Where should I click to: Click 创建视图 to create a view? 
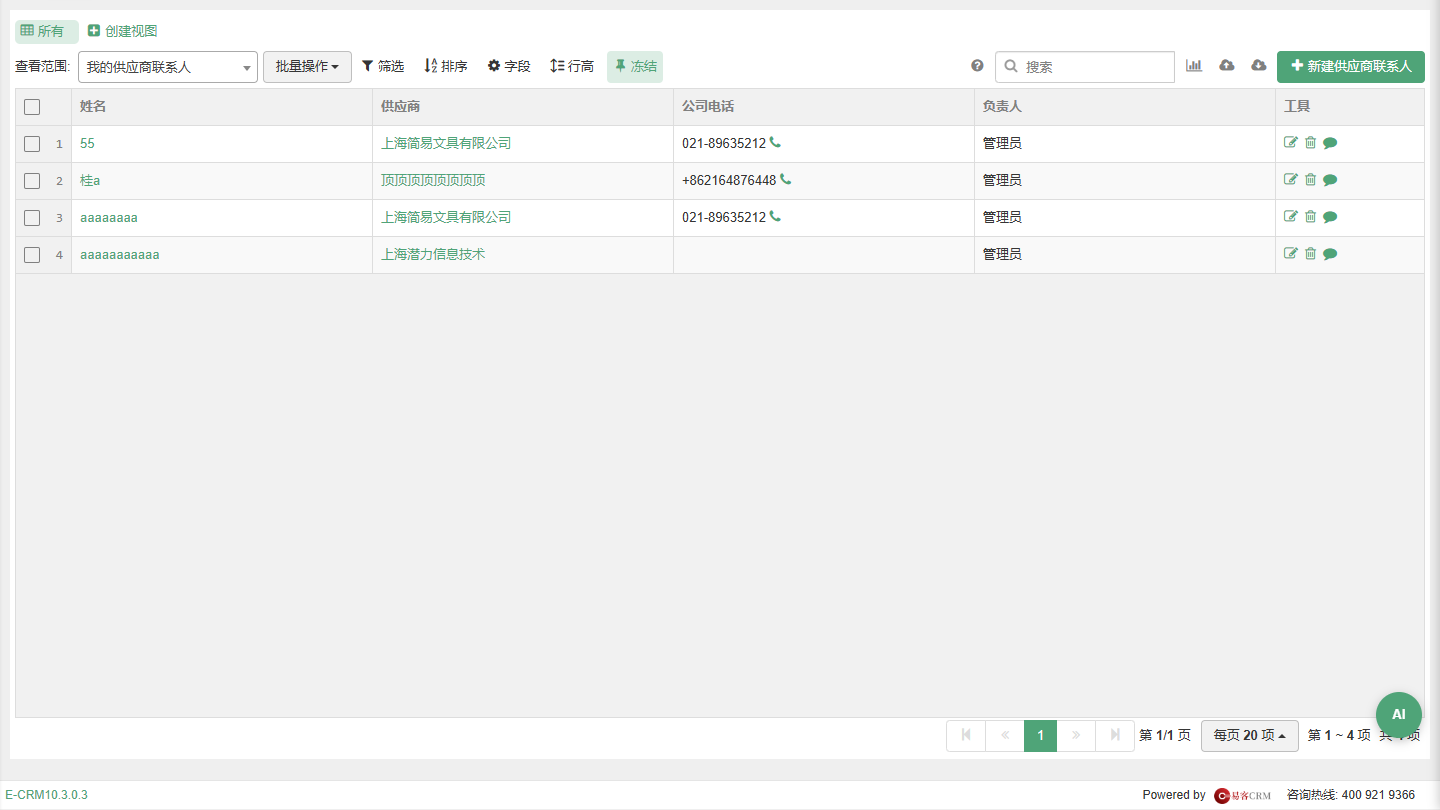122,31
